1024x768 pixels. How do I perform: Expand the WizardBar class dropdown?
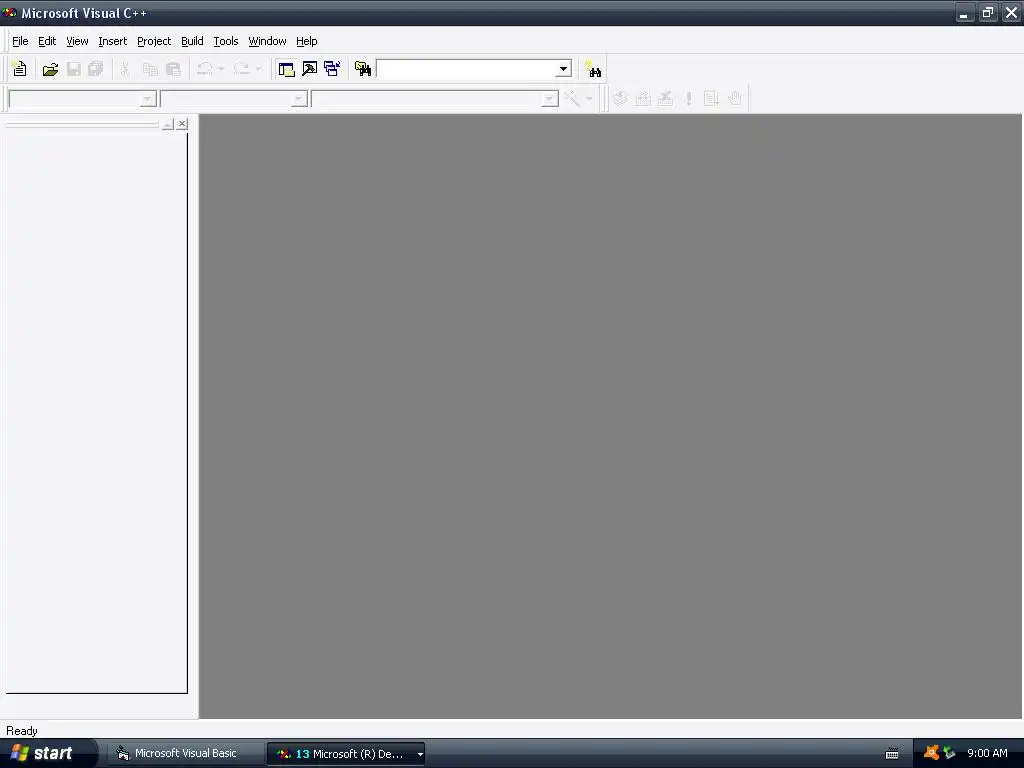[148, 99]
